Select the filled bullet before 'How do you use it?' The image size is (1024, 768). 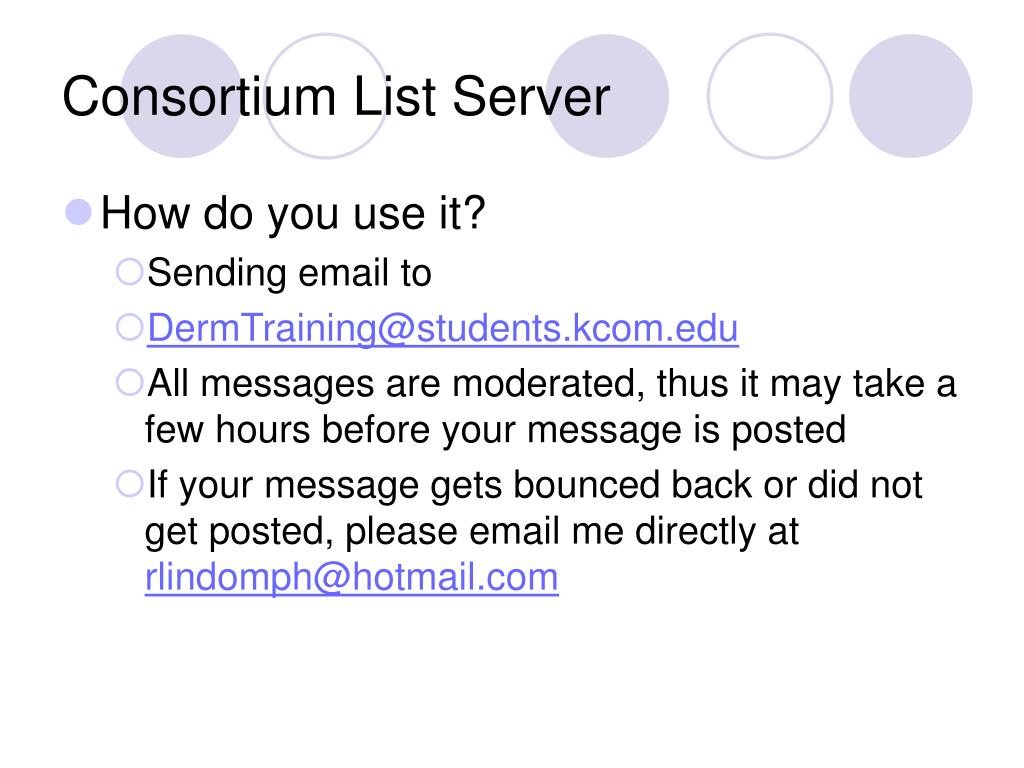point(78,212)
